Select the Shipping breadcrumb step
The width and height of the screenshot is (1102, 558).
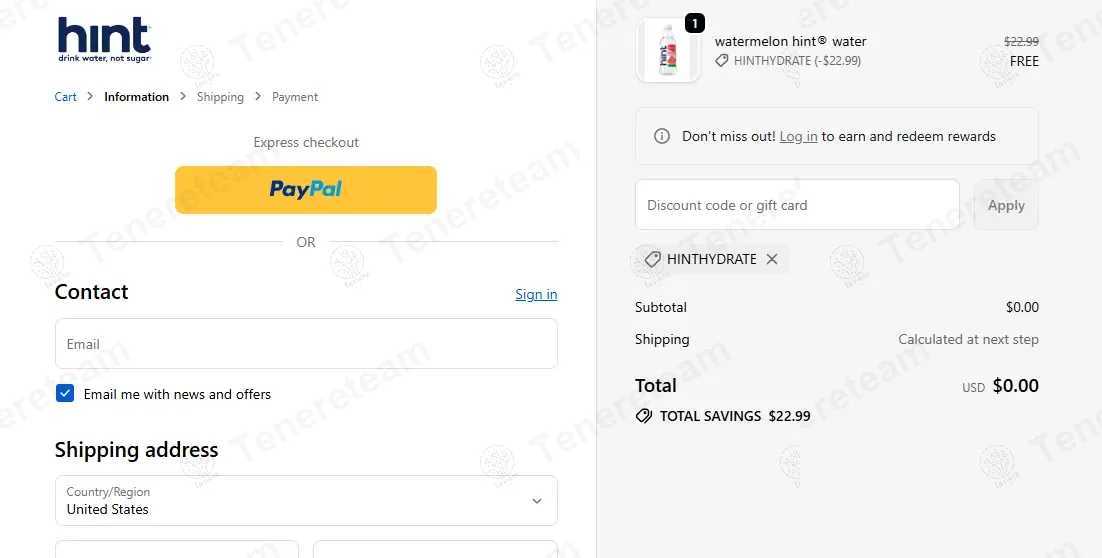[220, 97]
